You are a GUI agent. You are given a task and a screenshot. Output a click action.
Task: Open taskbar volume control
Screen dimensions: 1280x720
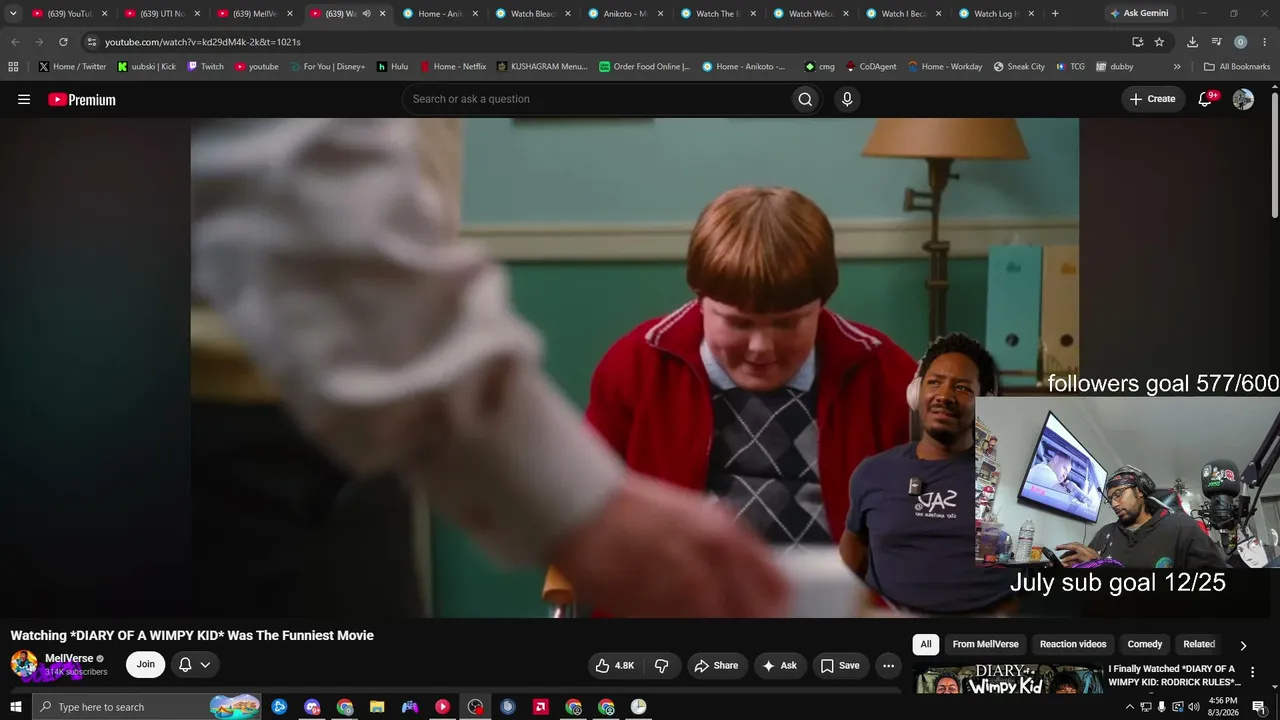[x=1193, y=707]
